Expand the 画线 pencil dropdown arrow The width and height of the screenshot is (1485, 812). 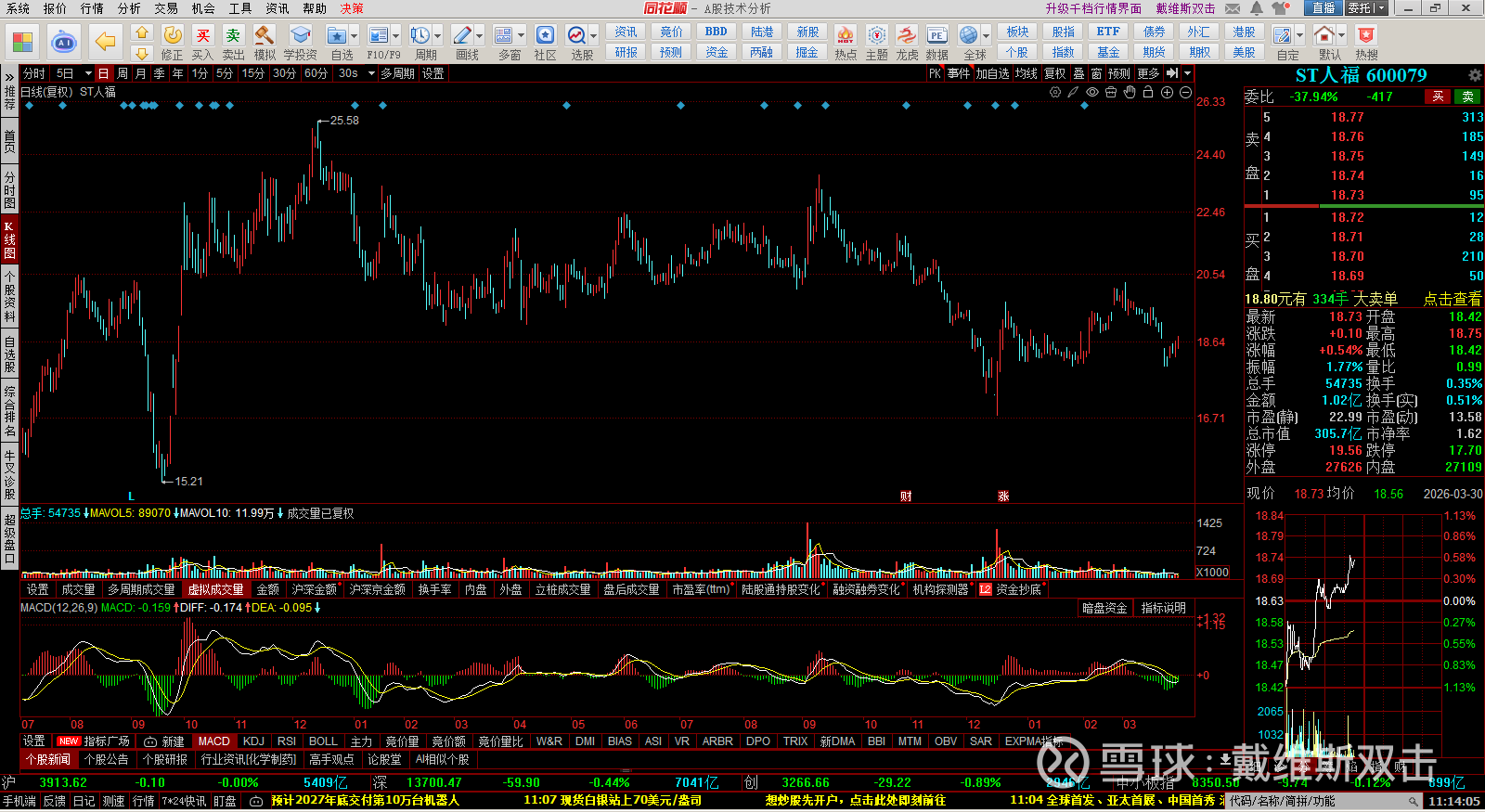480,35
